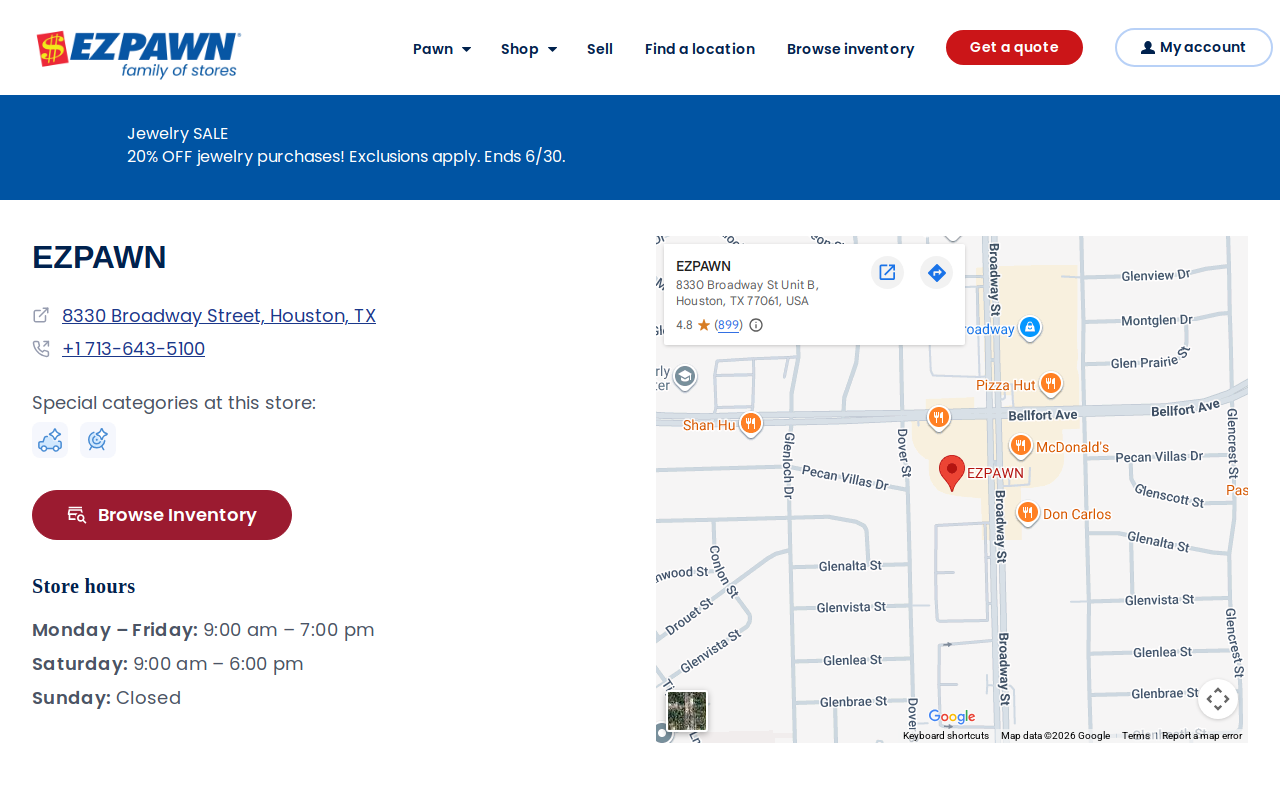1280x800 pixels.
Task: Select the Pizza Hut restaurant marker
Action: tap(1050, 384)
